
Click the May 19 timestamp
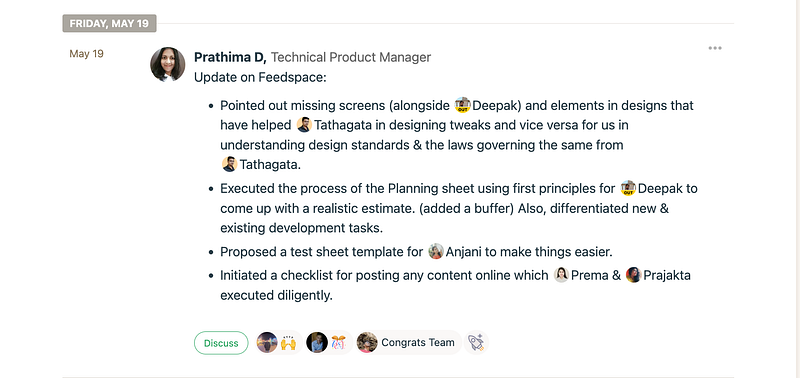86,54
